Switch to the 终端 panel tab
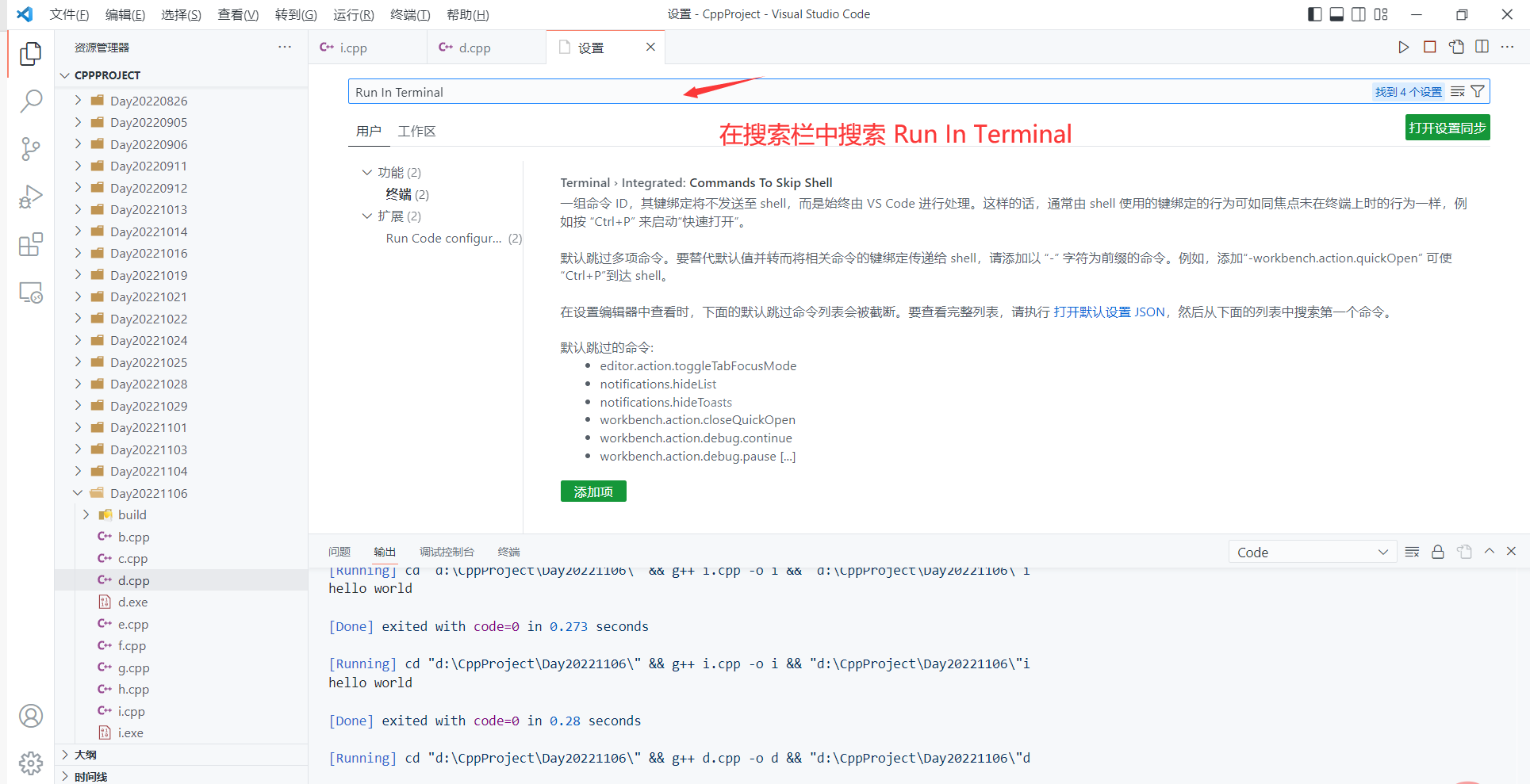Screen dimensions: 1530x784 coord(508,552)
